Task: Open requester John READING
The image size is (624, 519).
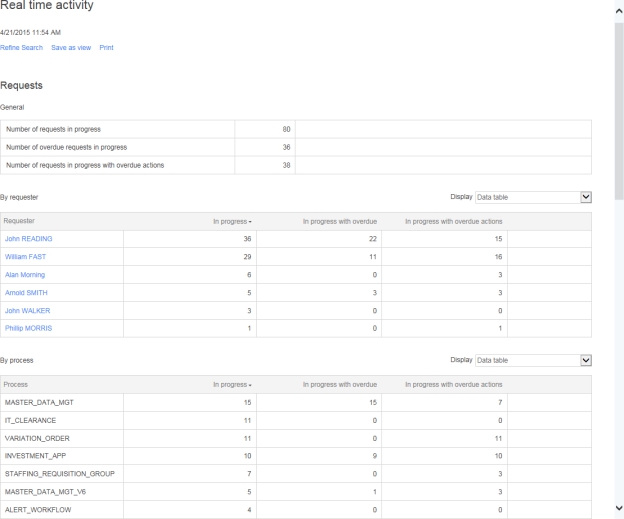Action: 29,239
